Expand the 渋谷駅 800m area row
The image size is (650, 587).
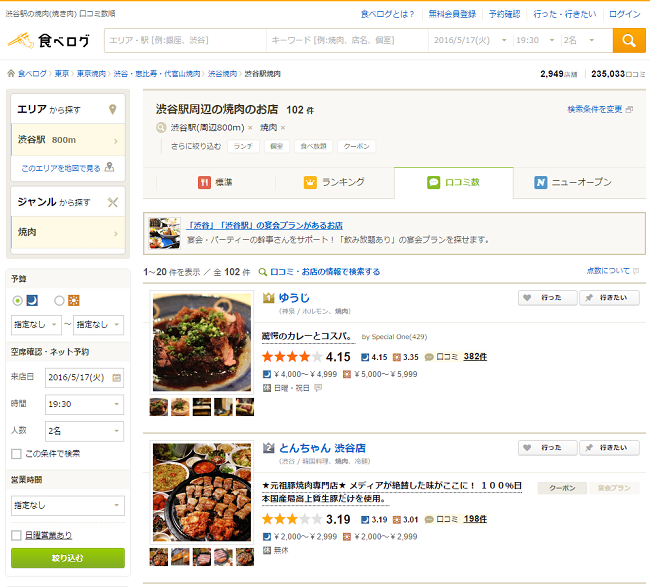pyautogui.click(x=68, y=140)
